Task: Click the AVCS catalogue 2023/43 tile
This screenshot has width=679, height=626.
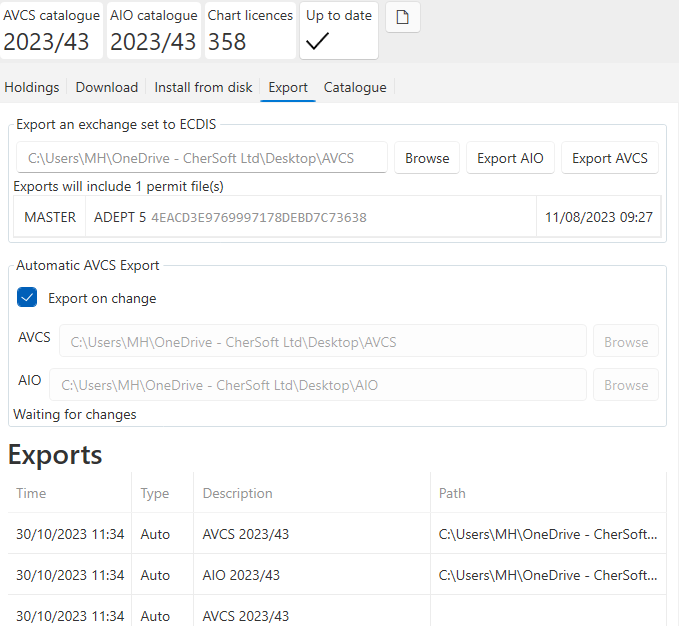Action: [x=51, y=30]
